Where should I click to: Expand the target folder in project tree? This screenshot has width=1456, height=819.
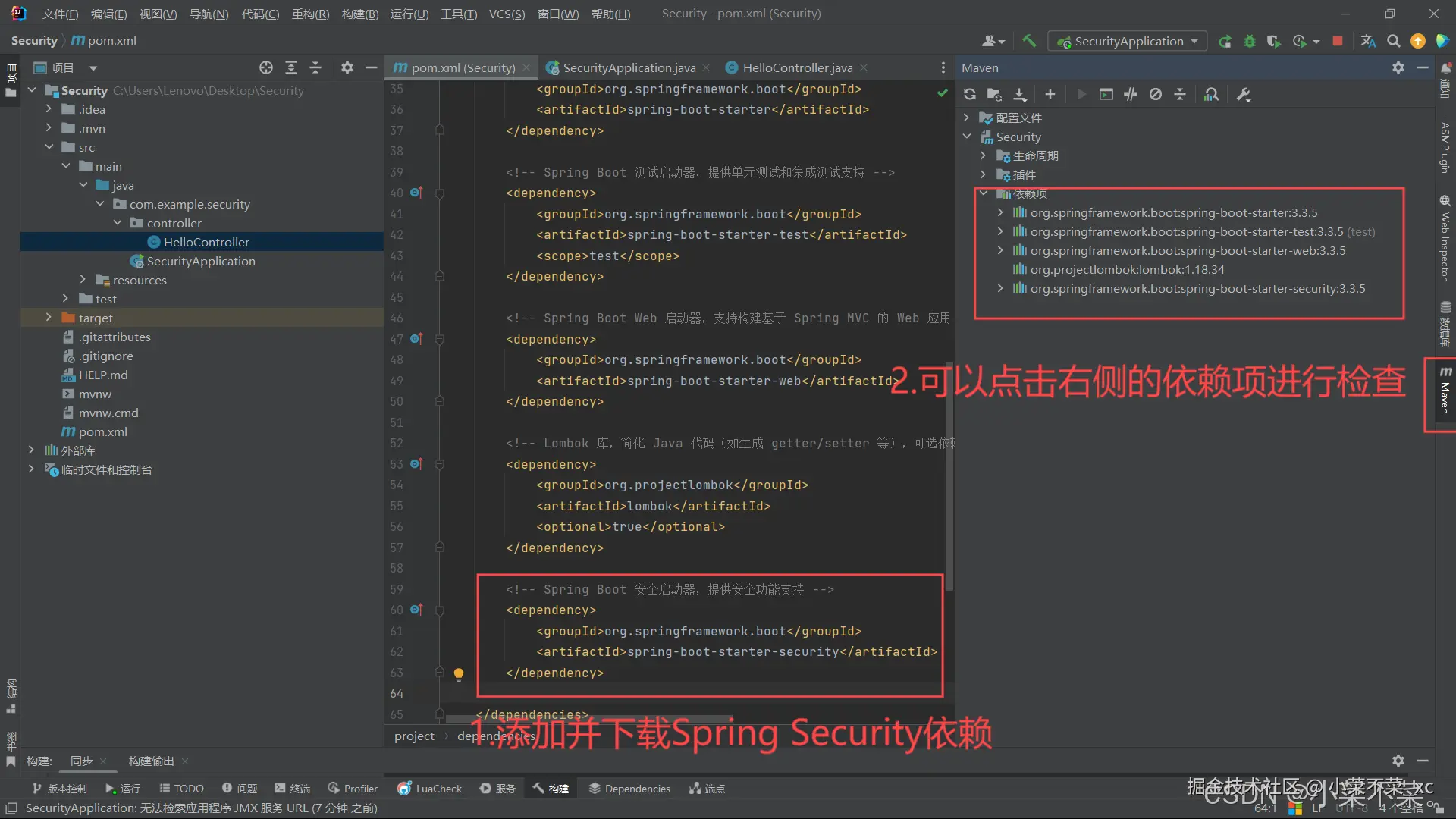click(49, 318)
